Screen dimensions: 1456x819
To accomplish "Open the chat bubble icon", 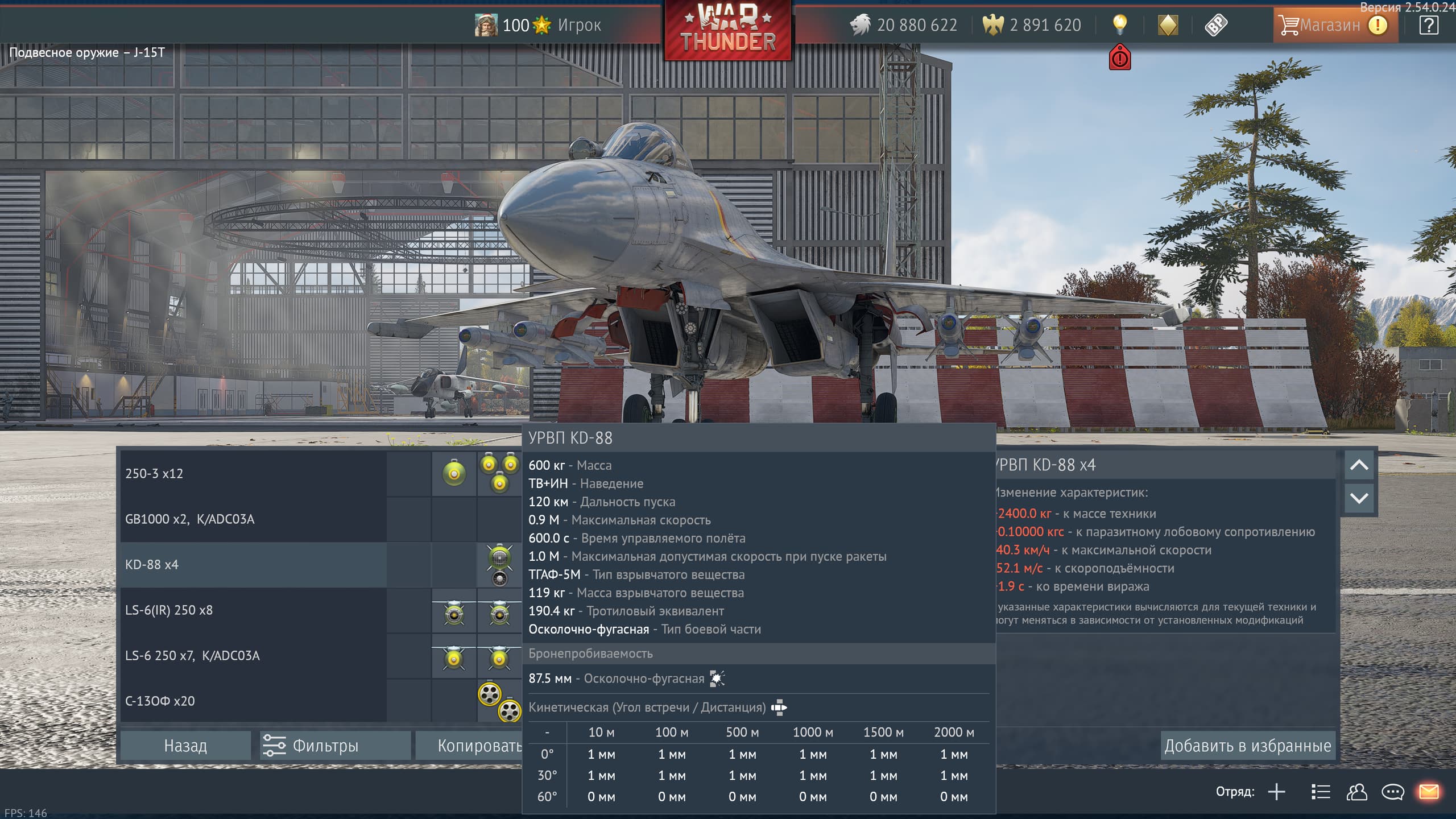I will tap(1393, 792).
